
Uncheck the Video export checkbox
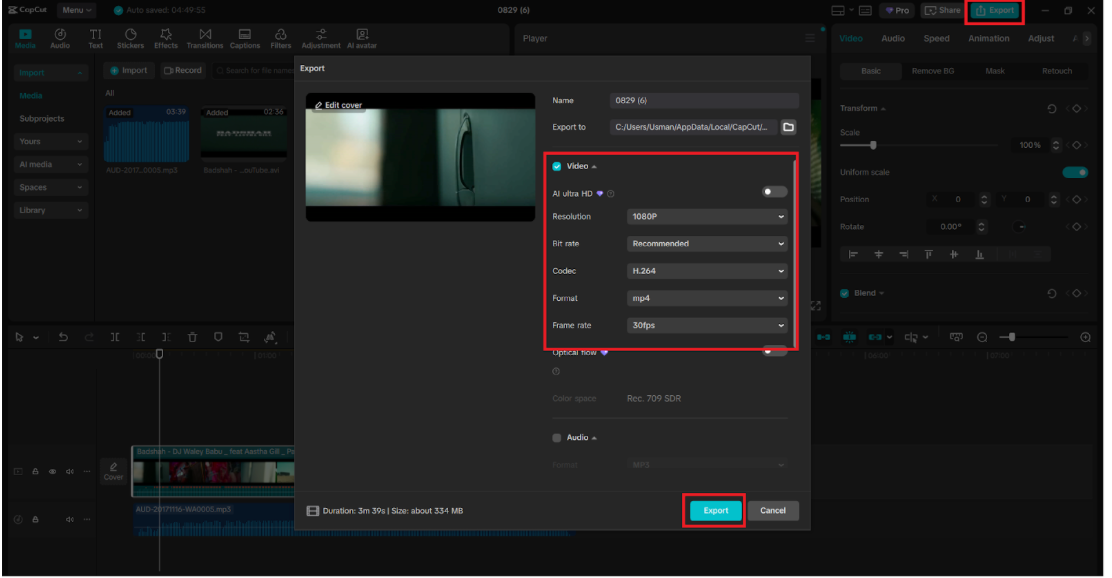tap(557, 166)
